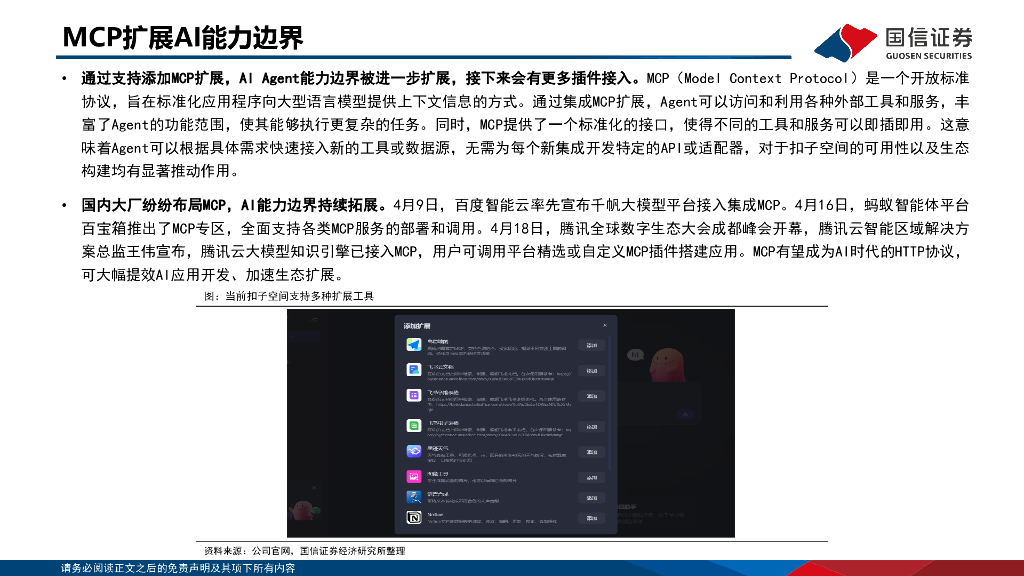Viewport: 1024px width, 576px height.
Task: Click the figure caption 图：当前扣子空间支持多种扩展工具
Action: 289,296
